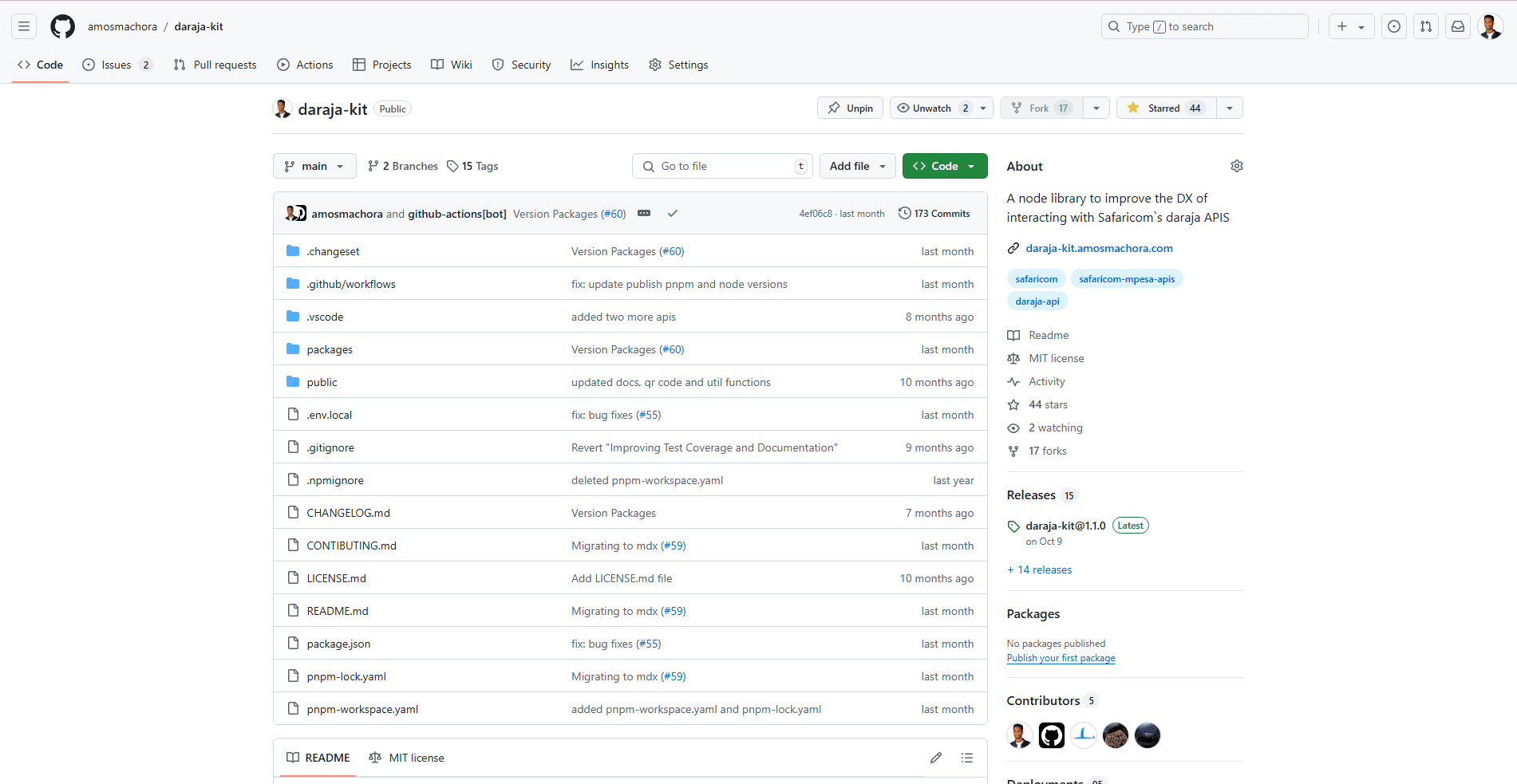
Task: Focus the Go to file input
Action: pyautogui.click(x=722, y=166)
